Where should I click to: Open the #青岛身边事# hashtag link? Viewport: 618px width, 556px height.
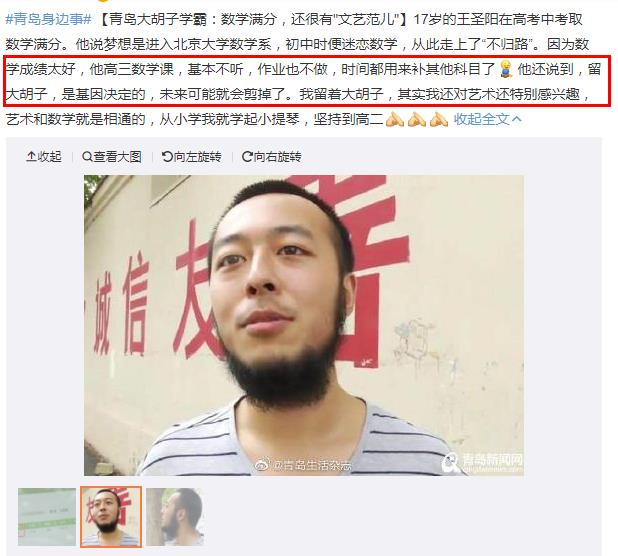pyautogui.click(x=48, y=19)
